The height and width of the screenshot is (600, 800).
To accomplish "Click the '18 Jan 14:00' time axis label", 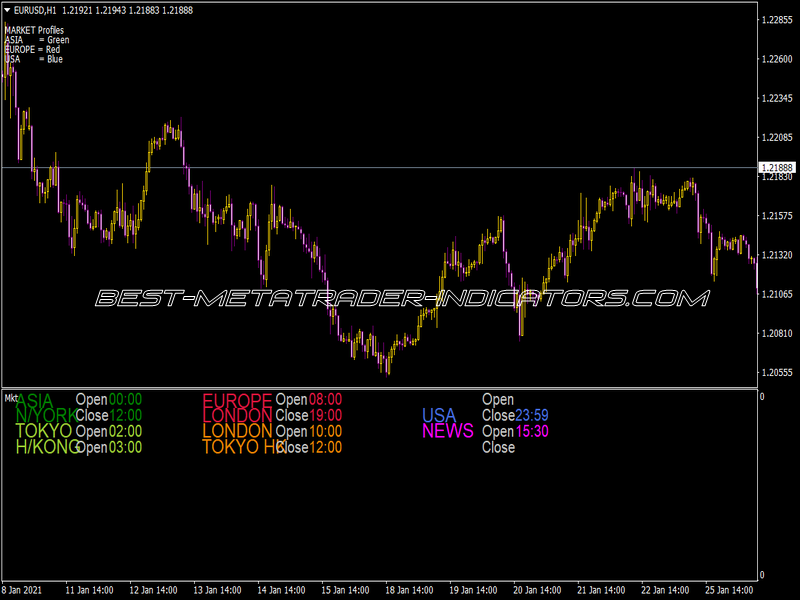I will (409, 590).
